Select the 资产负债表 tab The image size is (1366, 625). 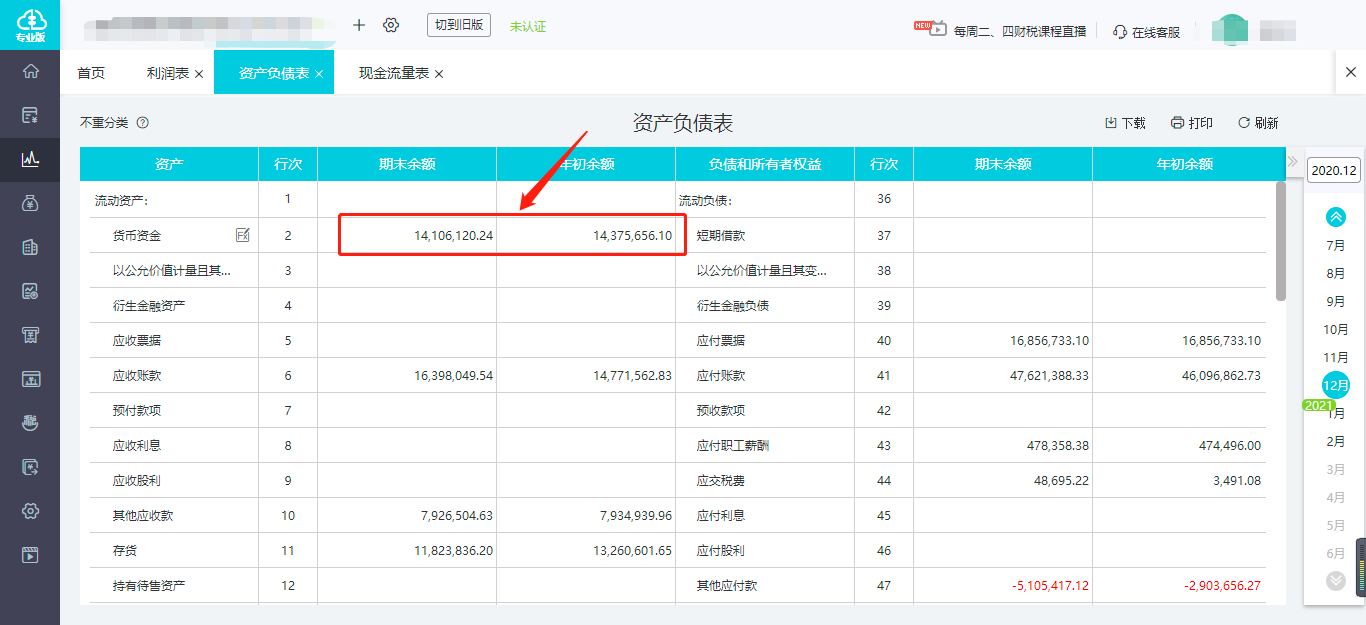[x=274, y=73]
